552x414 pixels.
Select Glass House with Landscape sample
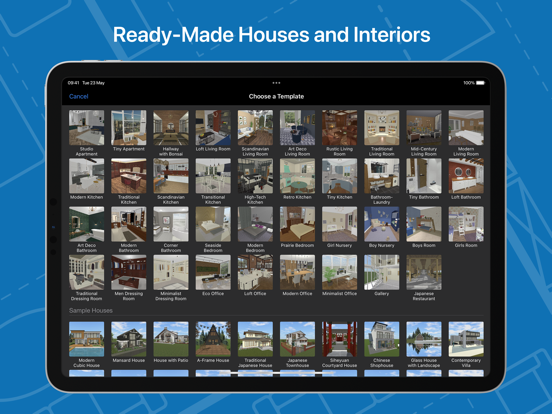(x=424, y=339)
